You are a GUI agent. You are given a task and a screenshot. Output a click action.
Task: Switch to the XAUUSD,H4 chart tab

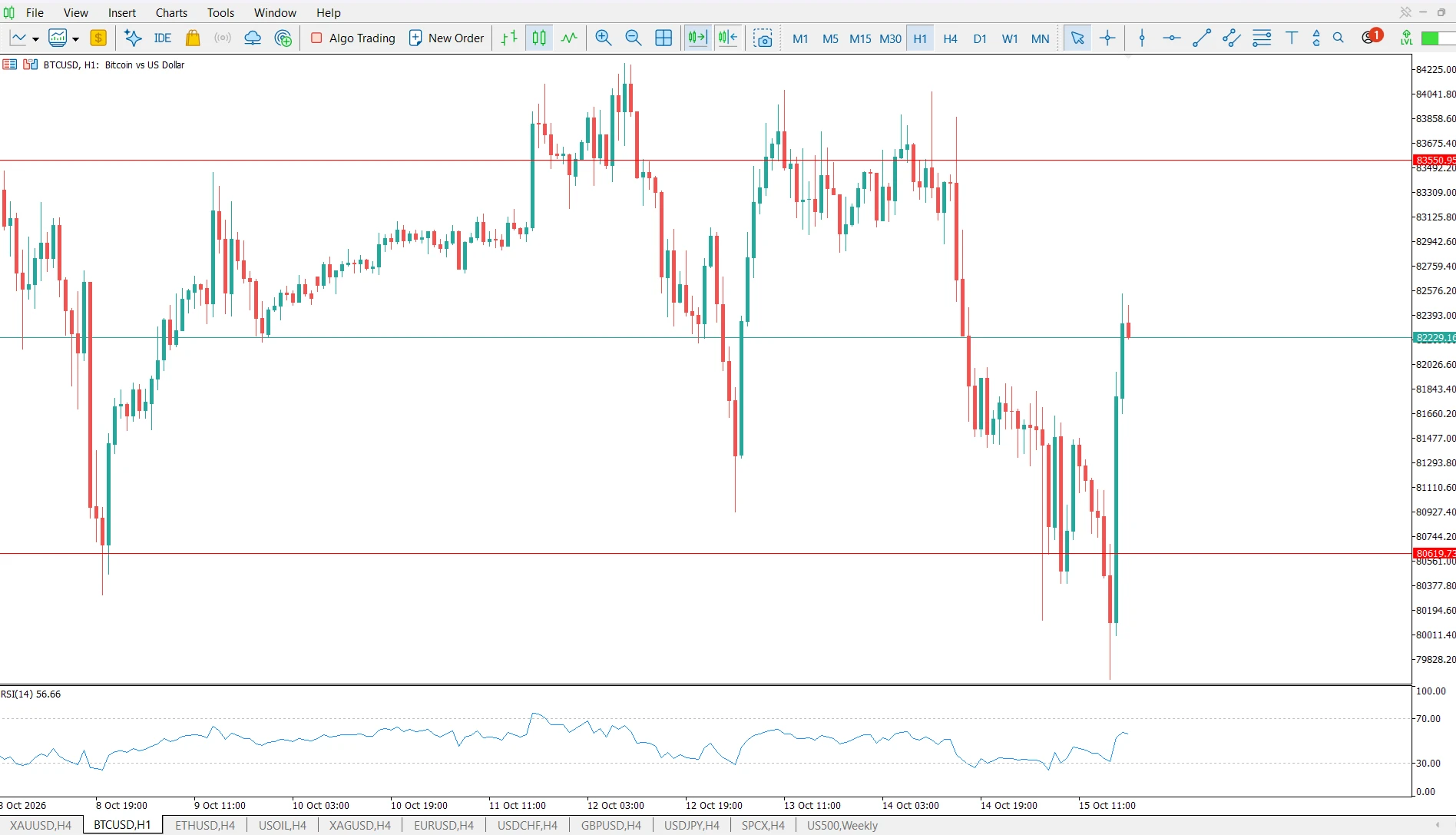[x=41, y=825]
